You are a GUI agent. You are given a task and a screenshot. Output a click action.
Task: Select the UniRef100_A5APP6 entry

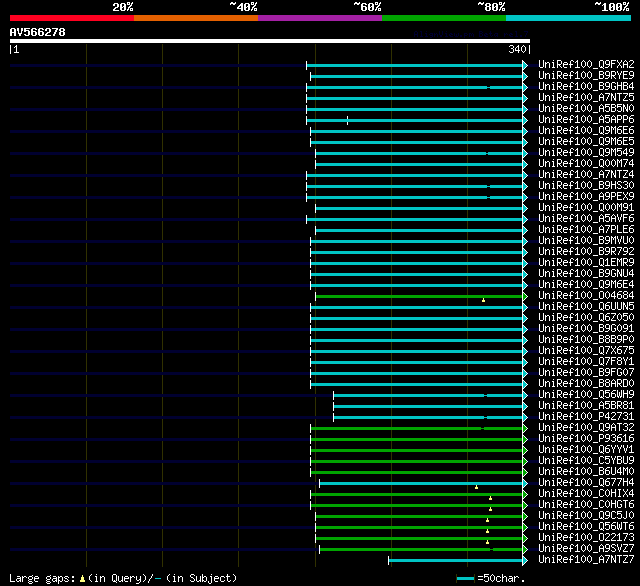pyautogui.click(x=586, y=120)
